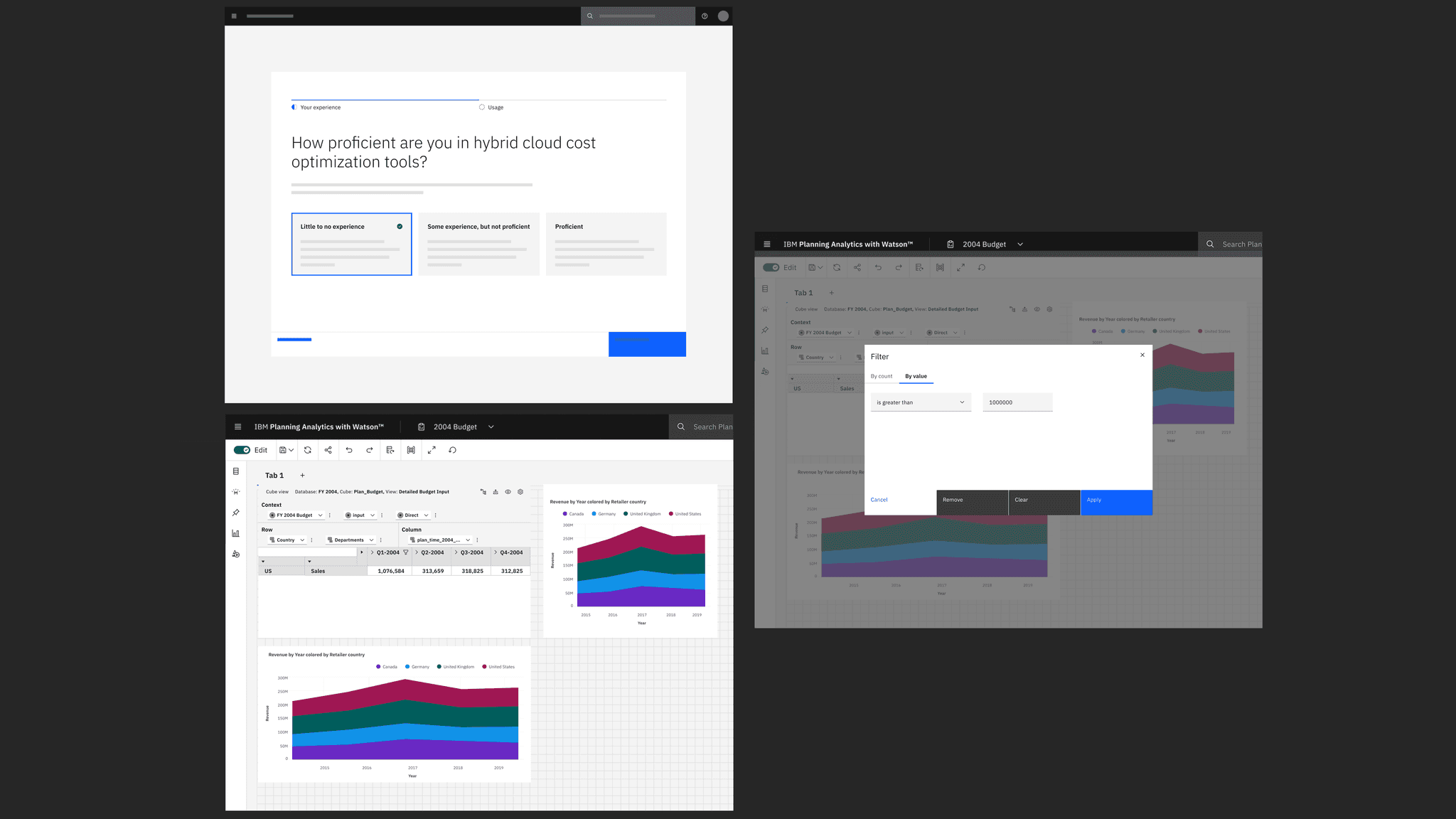The width and height of the screenshot is (1456, 819).
Task: Switch to the 'By count' filter tab
Action: 882,376
